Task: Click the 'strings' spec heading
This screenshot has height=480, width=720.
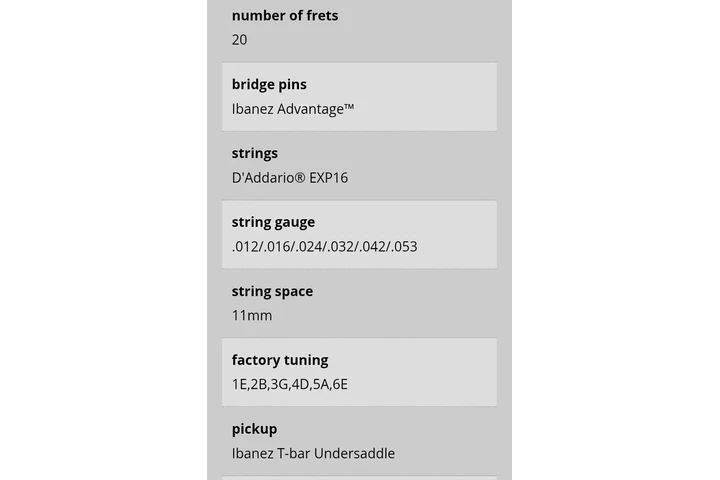Action: (255, 153)
